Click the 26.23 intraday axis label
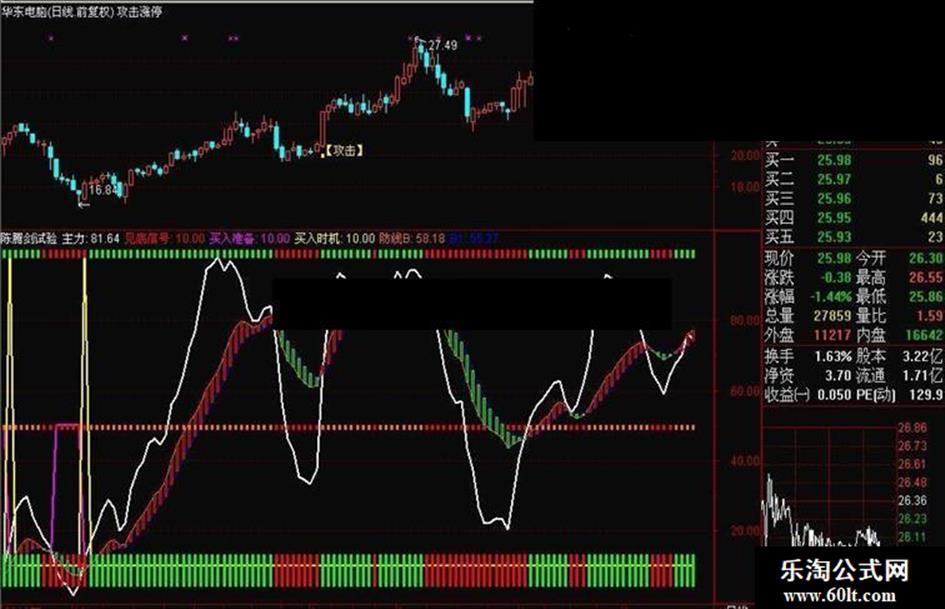The image size is (945, 609). (x=912, y=519)
